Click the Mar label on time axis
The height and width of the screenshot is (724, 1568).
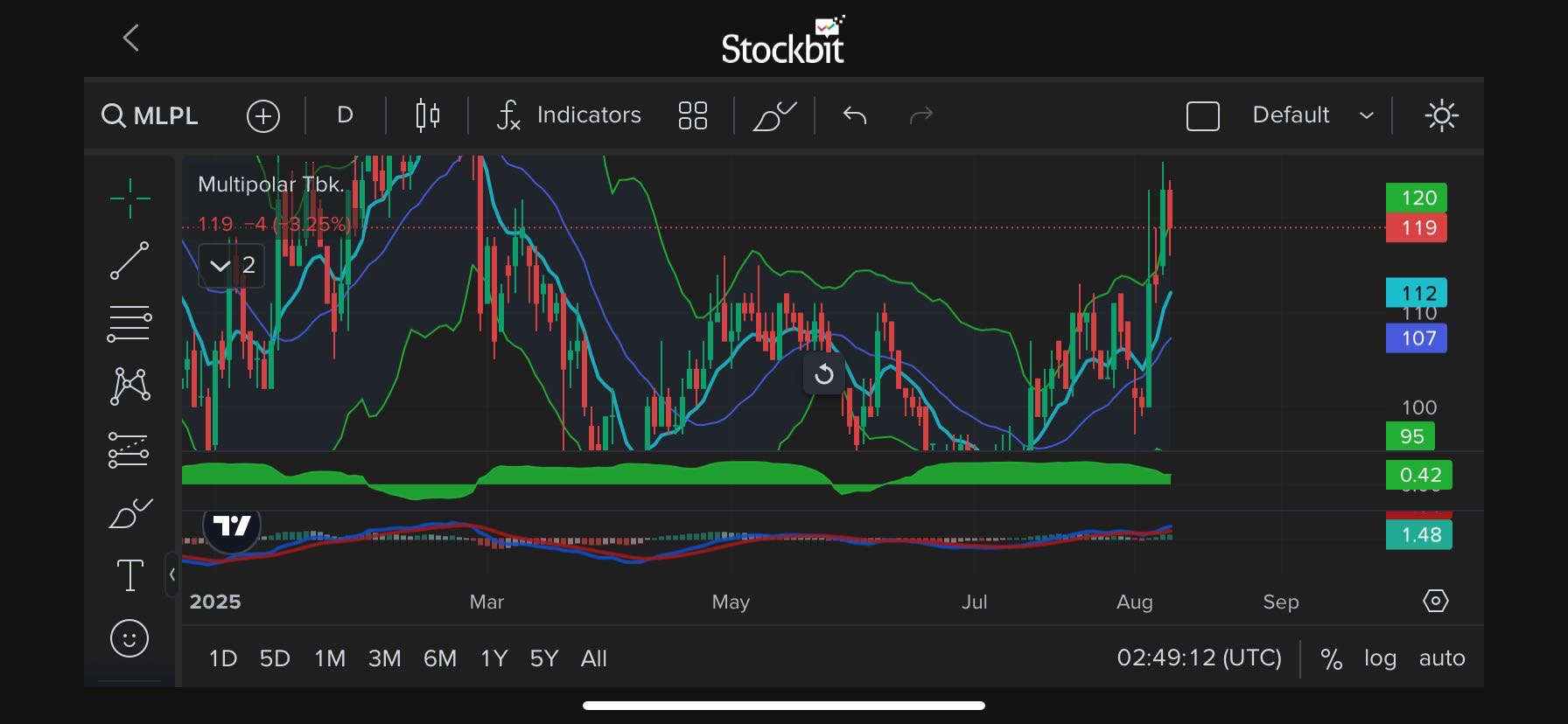tap(486, 602)
